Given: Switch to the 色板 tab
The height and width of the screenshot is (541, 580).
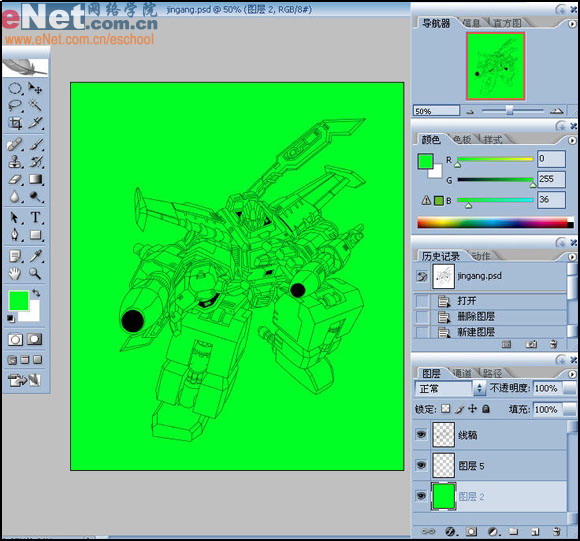Looking at the screenshot, I should coord(462,140).
